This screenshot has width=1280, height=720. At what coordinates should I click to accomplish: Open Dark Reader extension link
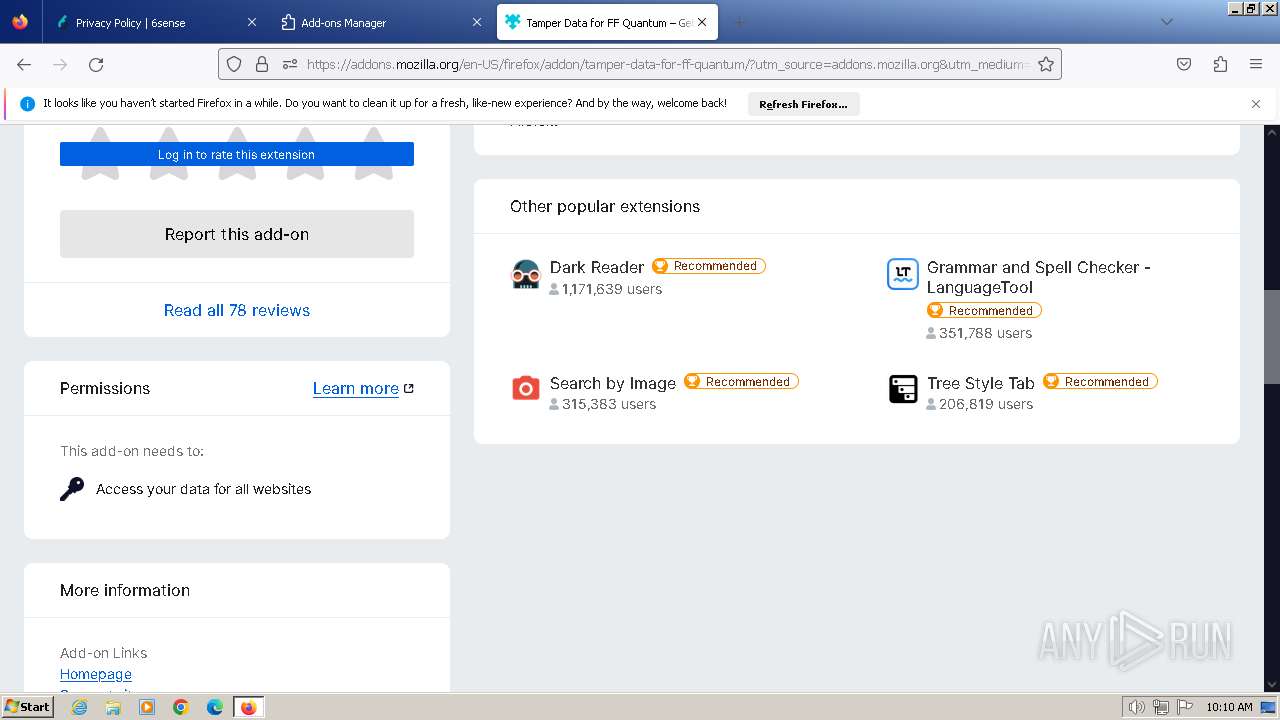597,267
